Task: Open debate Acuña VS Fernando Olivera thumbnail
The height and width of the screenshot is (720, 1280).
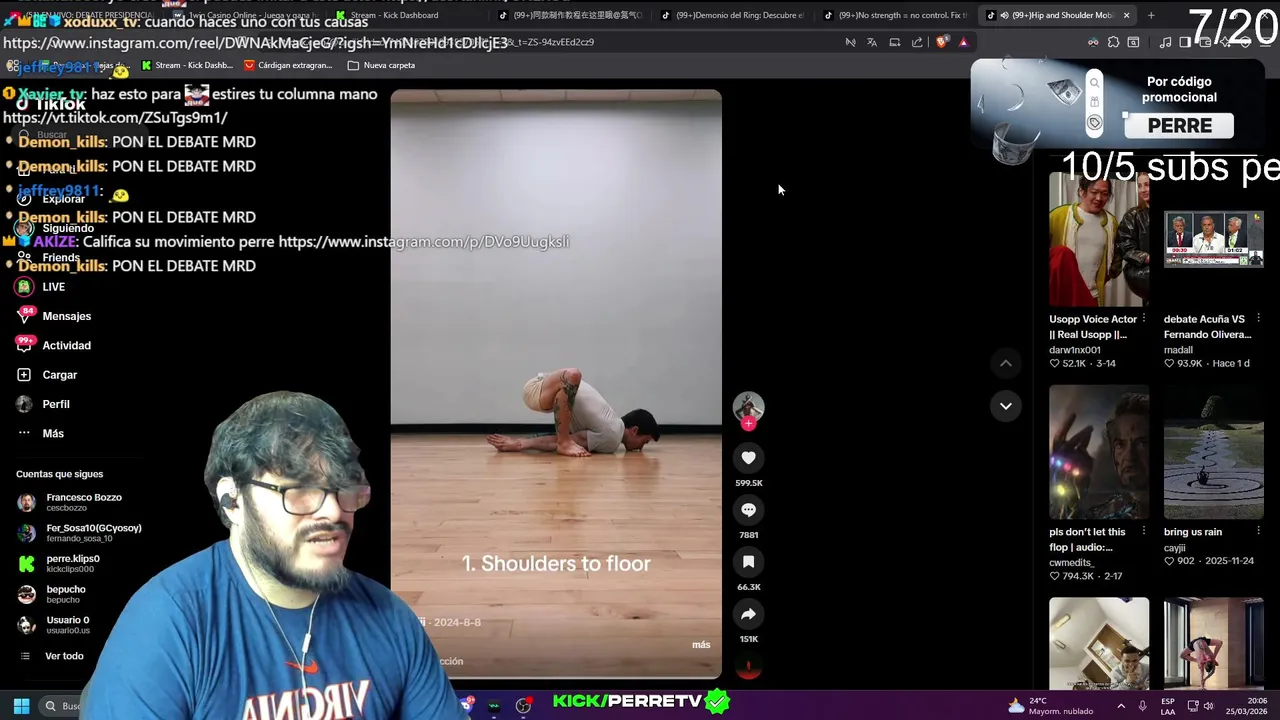Action: [x=1213, y=239]
